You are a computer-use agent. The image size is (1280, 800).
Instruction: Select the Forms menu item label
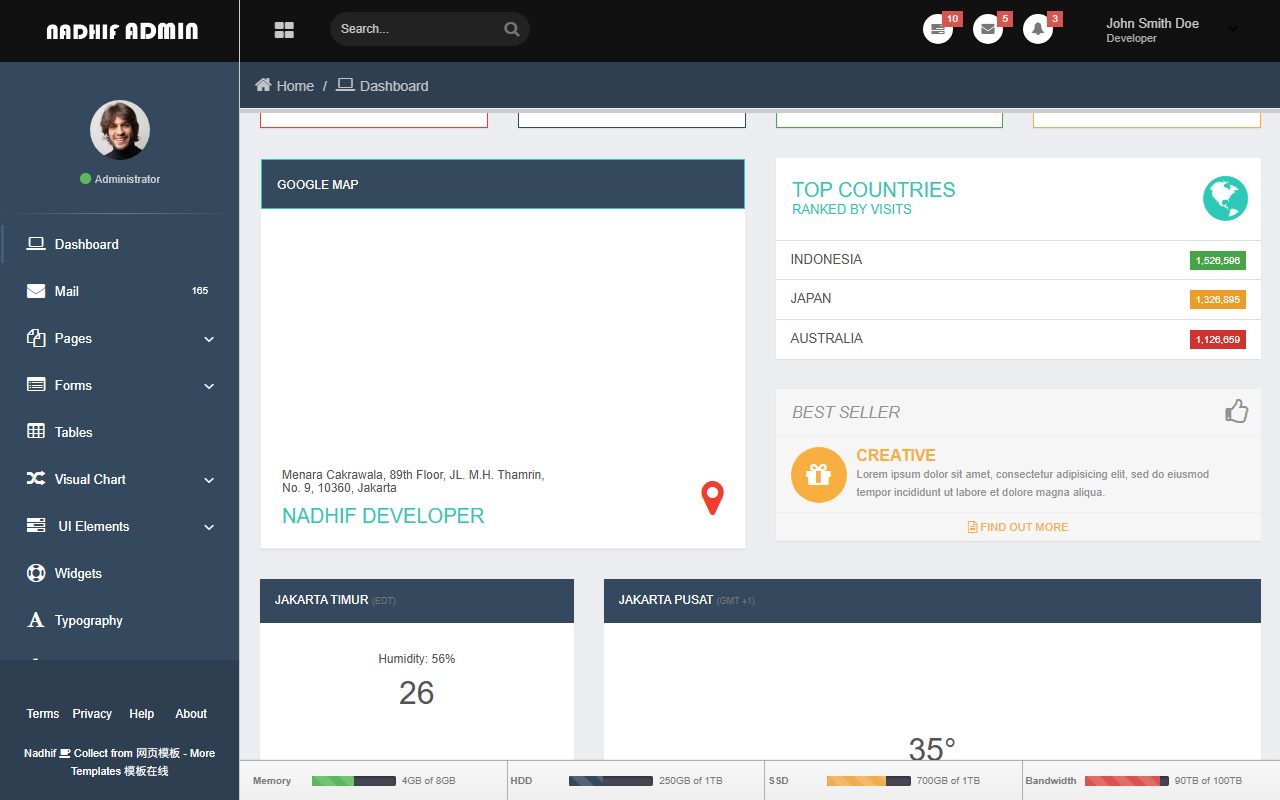click(73, 385)
